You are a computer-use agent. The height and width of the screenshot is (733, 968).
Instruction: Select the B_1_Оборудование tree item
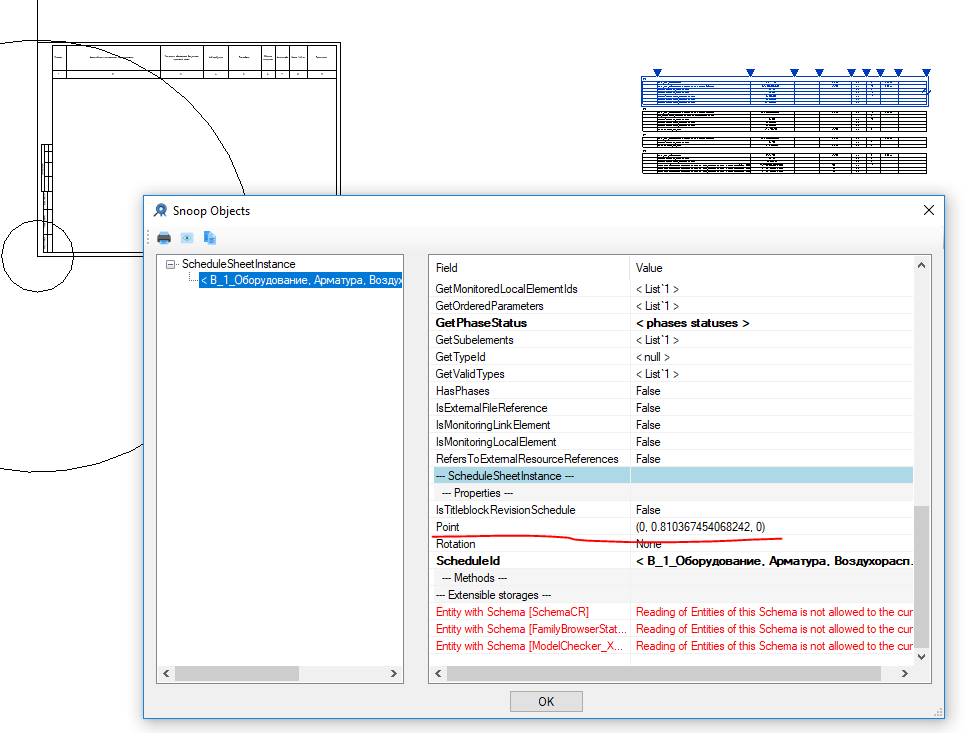[x=301, y=280]
